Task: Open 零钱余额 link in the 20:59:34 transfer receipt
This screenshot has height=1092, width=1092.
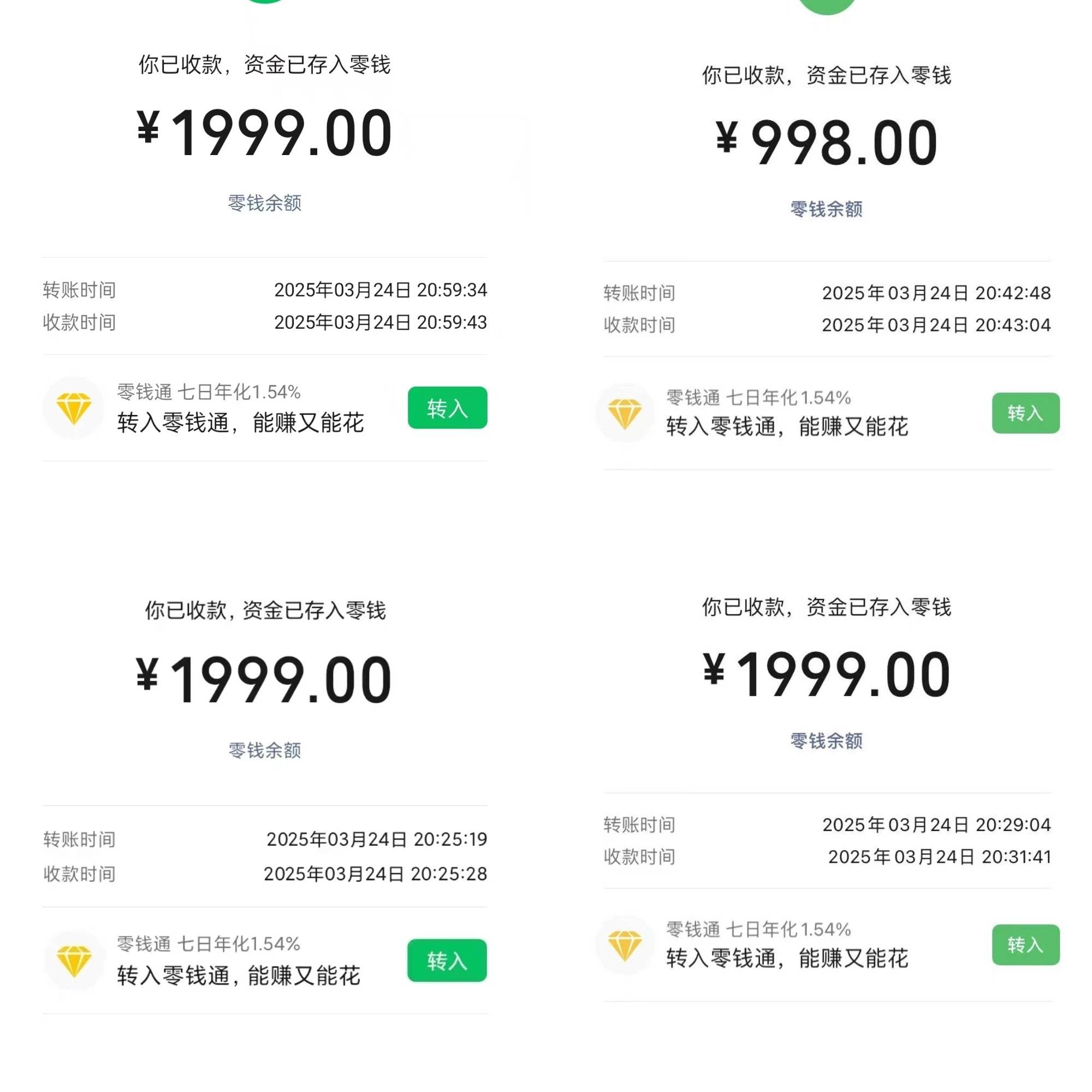Action: [x=264, y=203]
